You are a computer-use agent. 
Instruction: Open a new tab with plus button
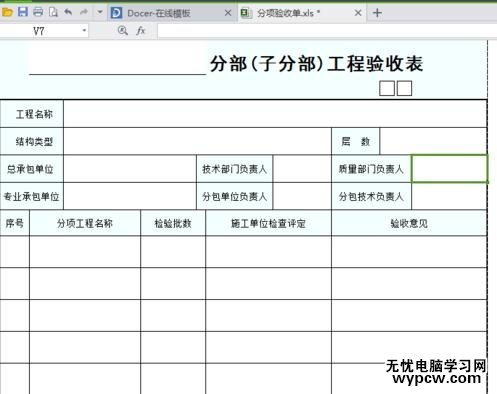coord(377,13)
